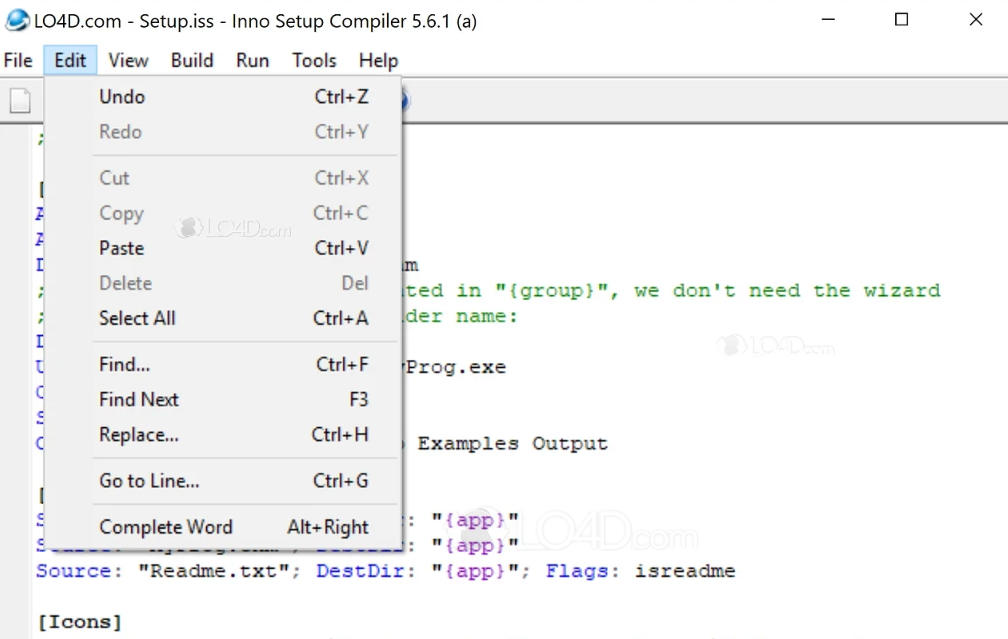Image resolution: width=1008 pixels, height=639 pixels.
Task: Open the Build menu
Action: point(192,60)
